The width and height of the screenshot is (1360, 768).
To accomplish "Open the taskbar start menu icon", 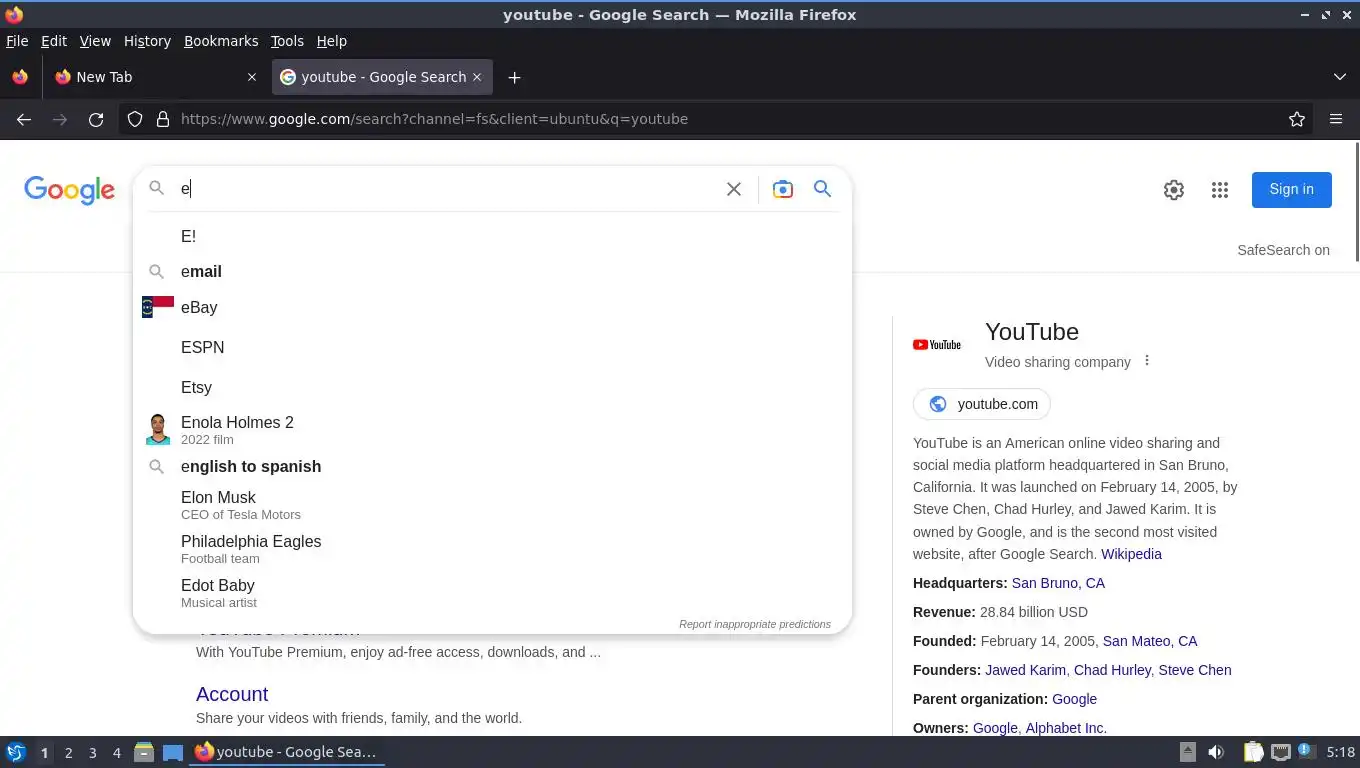I will click(16, 752).
